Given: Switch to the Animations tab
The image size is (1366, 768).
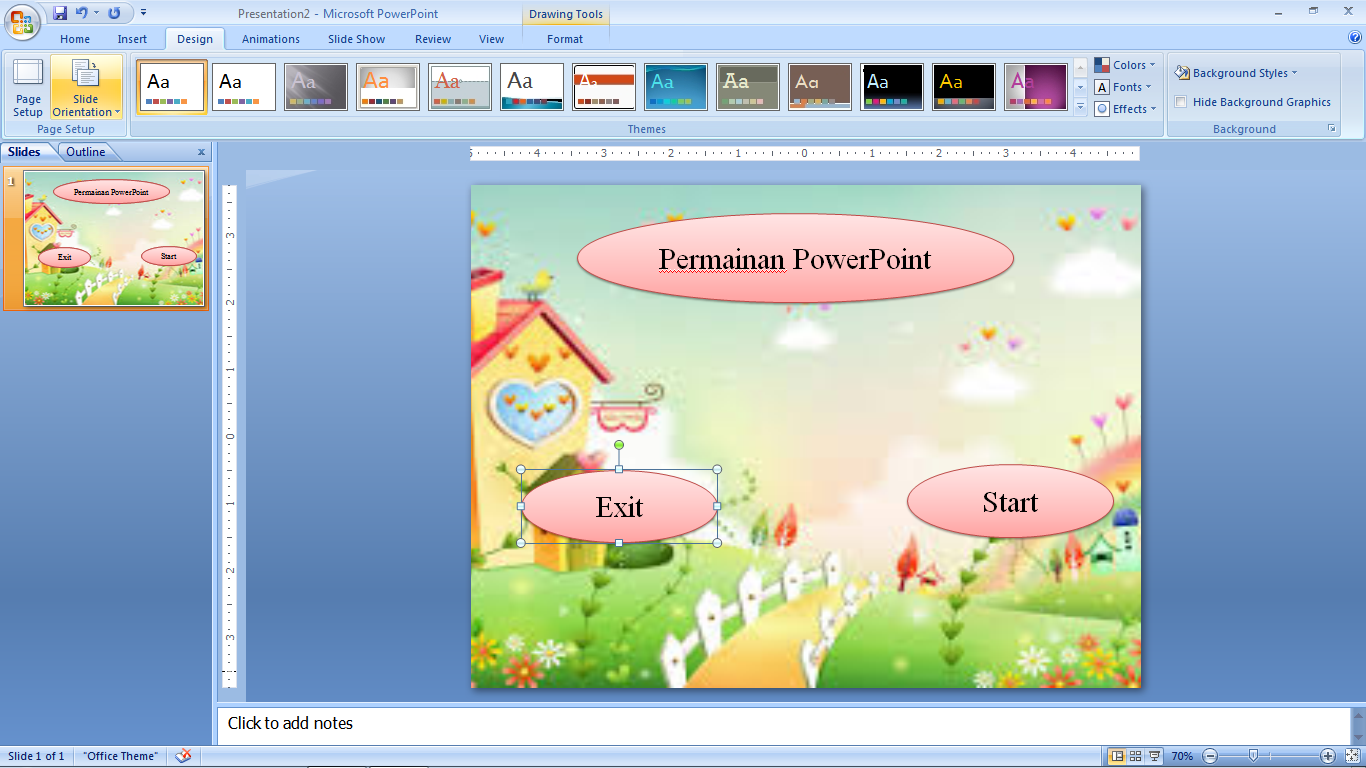Looking at the screenshot, I should coord(270,39).
